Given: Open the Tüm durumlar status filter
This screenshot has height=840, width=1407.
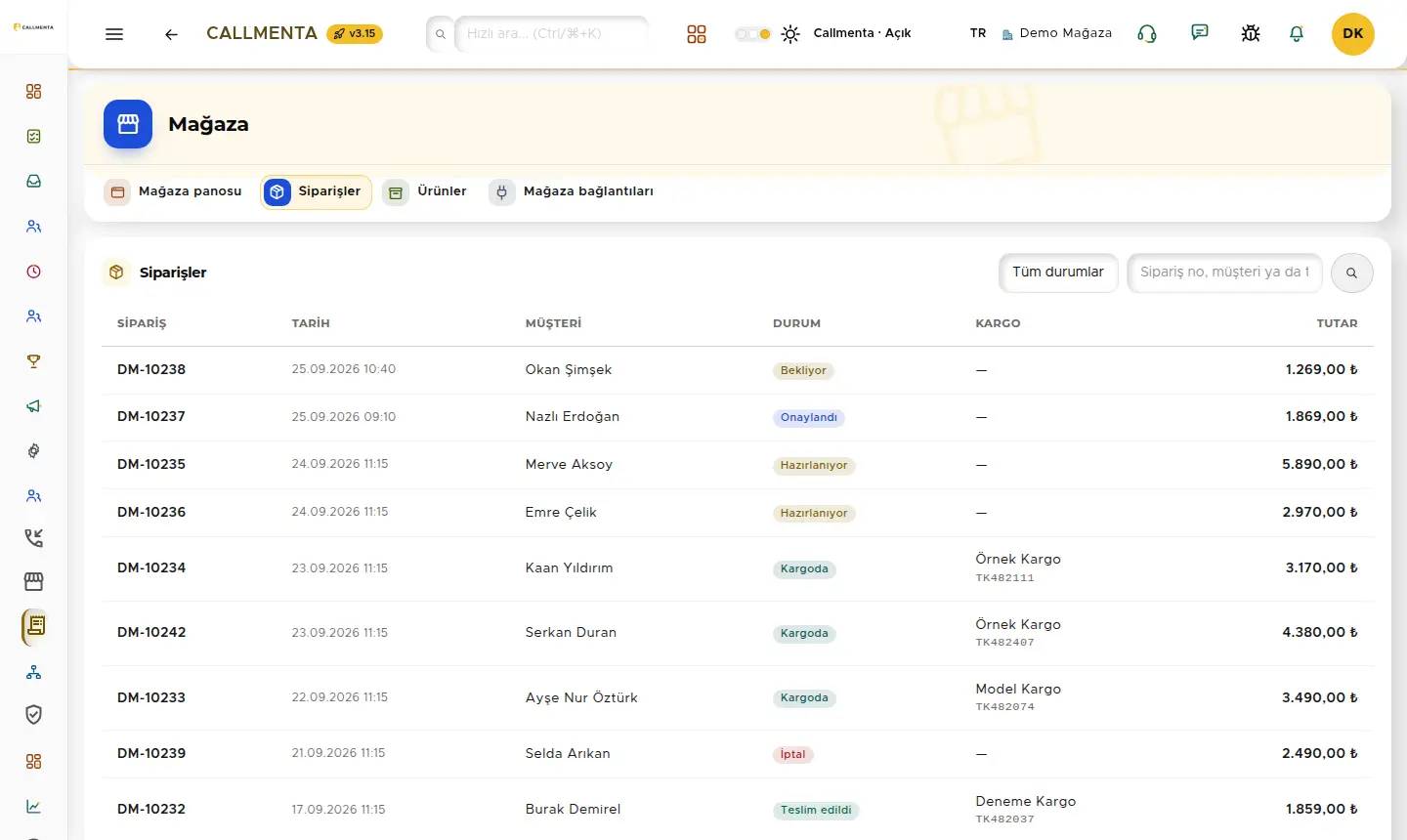Looking at the screenshot, I should (1058, 273).
